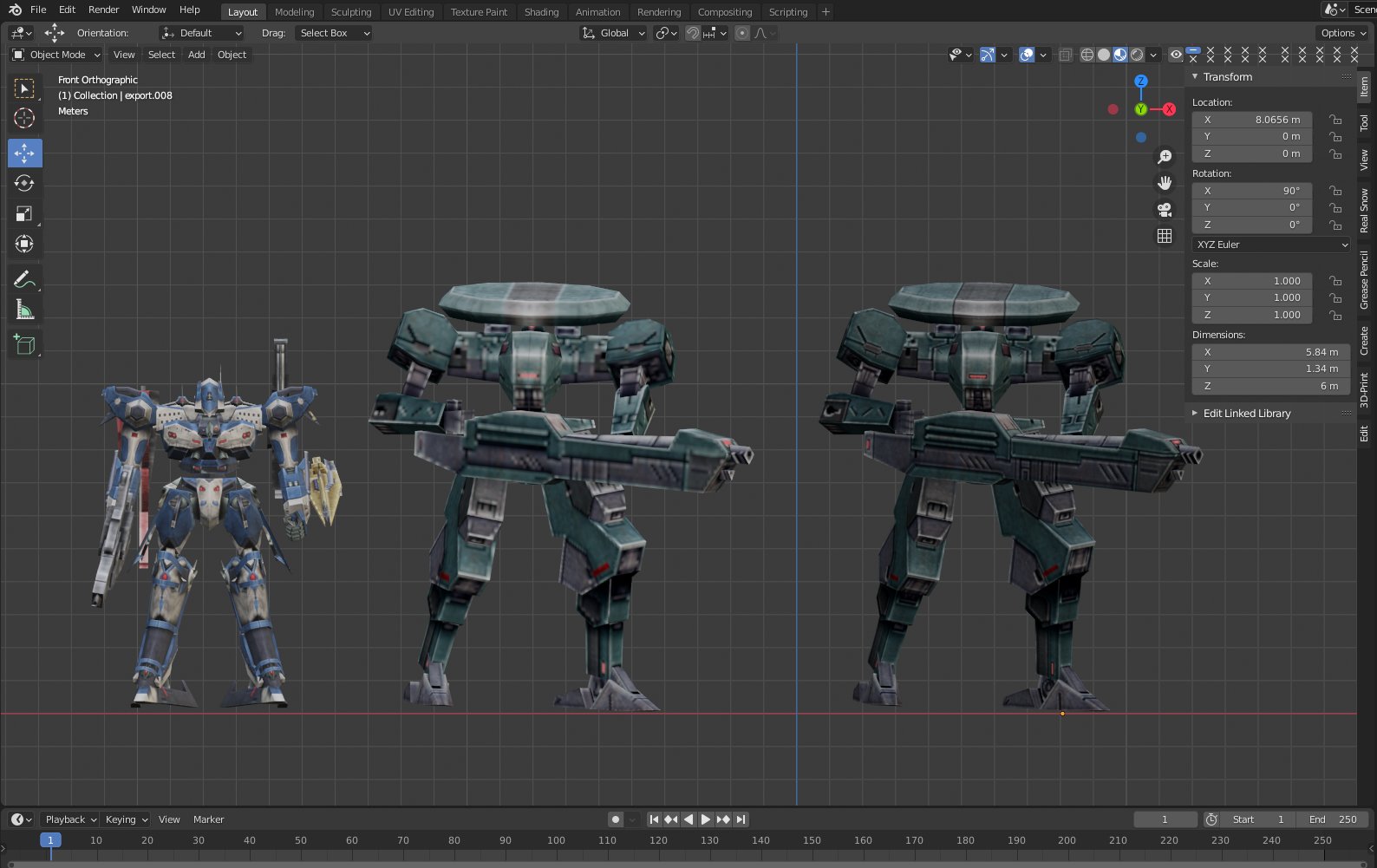Select the 3D Cursor tool
The height and width of the screenshot is (868, 1377).
[24, 119]
